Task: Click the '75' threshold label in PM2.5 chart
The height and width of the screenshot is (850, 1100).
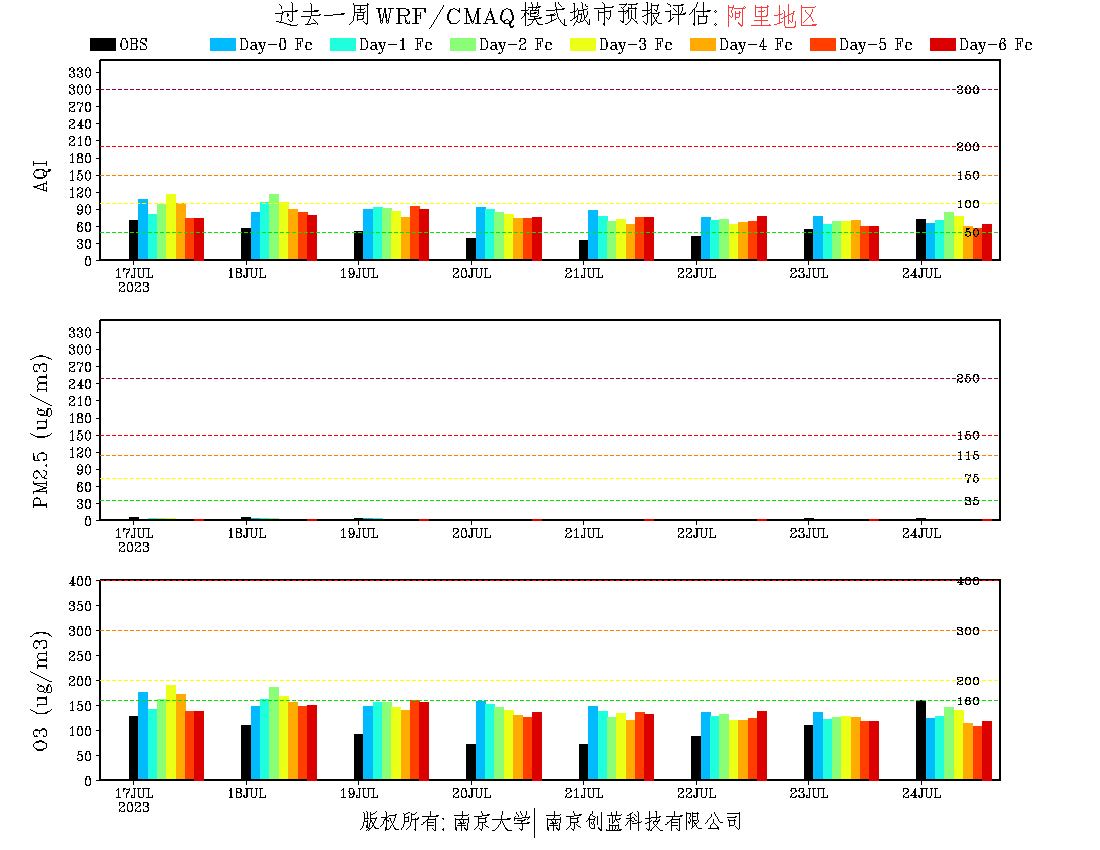Action: coord(972,478)
